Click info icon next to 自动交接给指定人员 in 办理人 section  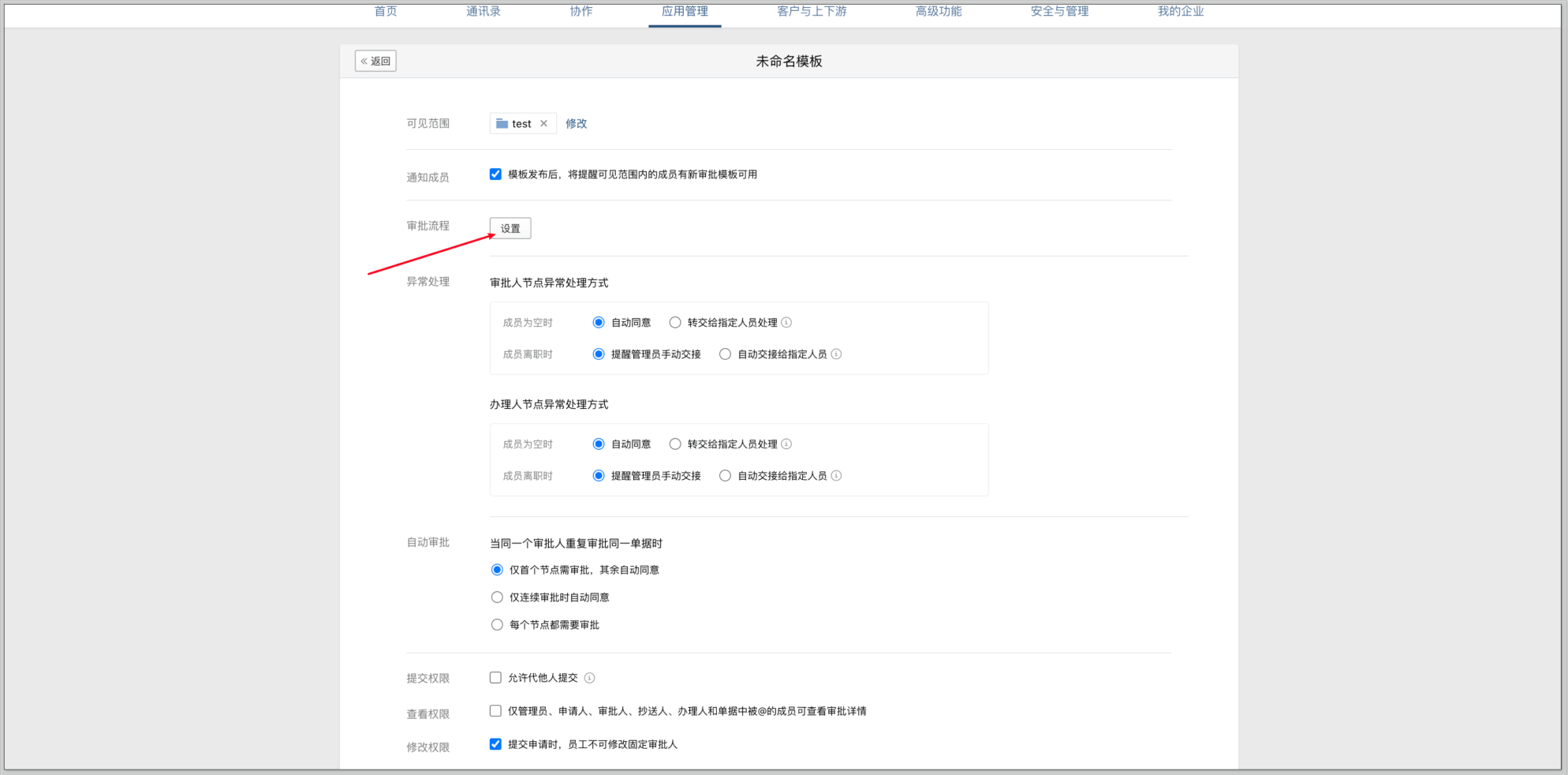[x=836, y=476]
